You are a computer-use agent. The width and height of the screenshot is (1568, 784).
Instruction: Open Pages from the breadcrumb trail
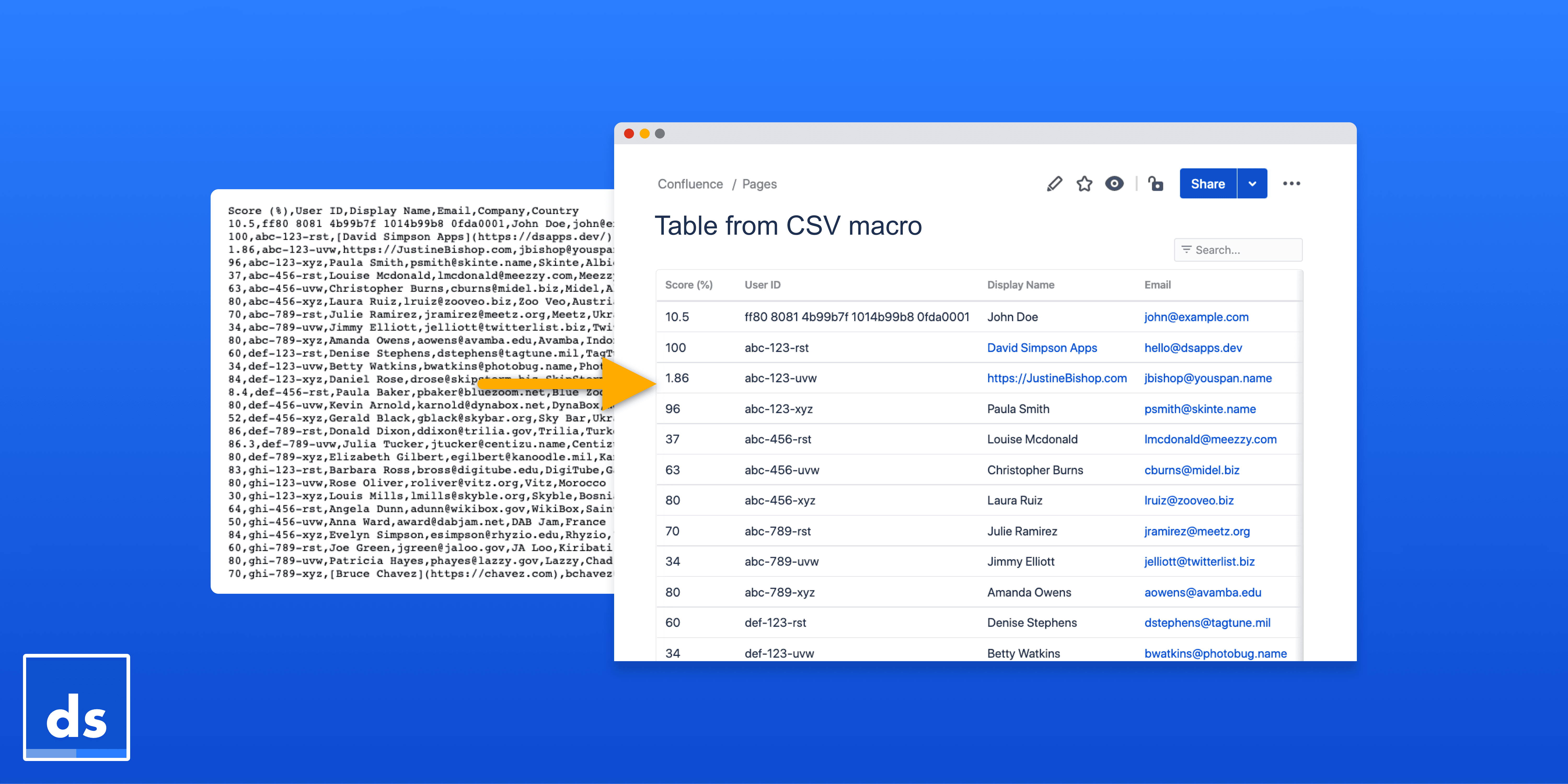760,183
